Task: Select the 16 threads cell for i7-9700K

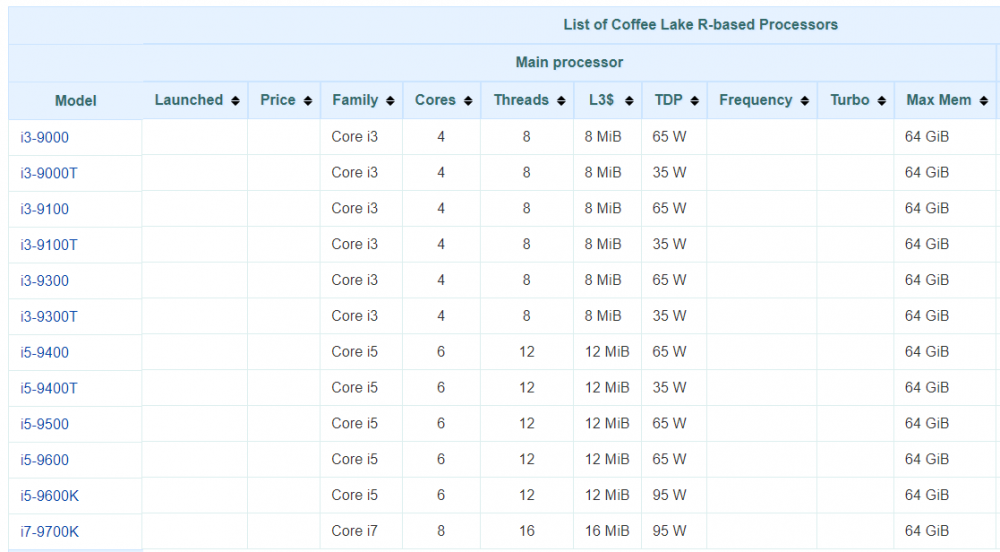Action: click(x=527, y=531)
